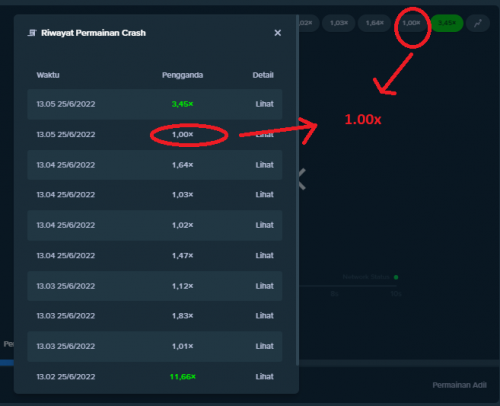
Task: Click the dialog's vertical scrollbar
Action: [x=297, y=190]
